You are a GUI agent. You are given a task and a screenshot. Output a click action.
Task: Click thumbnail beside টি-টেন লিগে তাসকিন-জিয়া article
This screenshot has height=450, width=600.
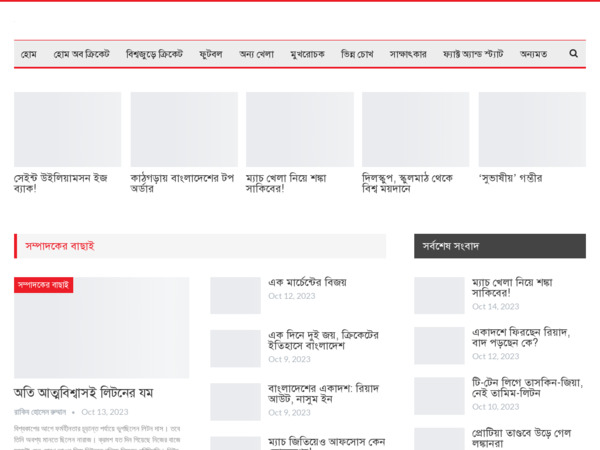(439, 396)
